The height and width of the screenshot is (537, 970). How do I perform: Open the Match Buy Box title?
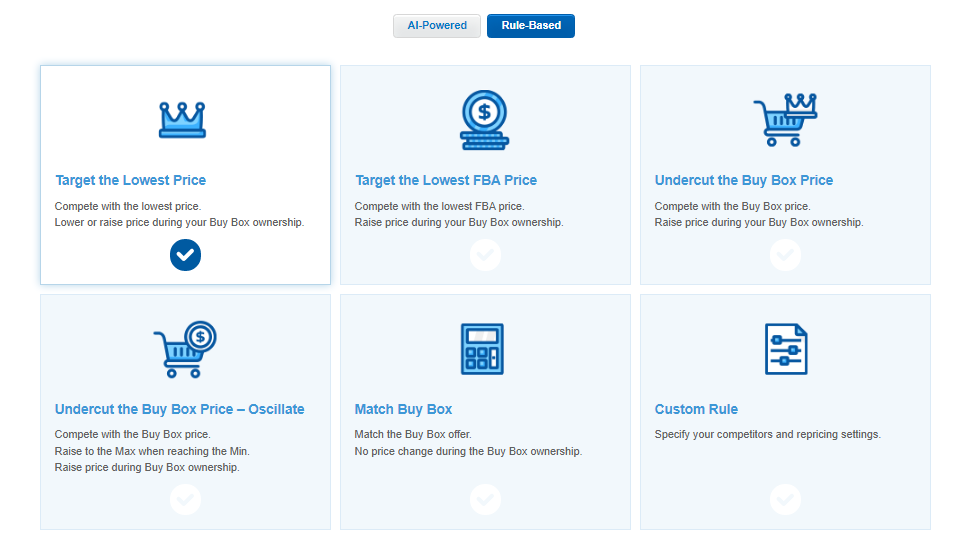(403, 409)
